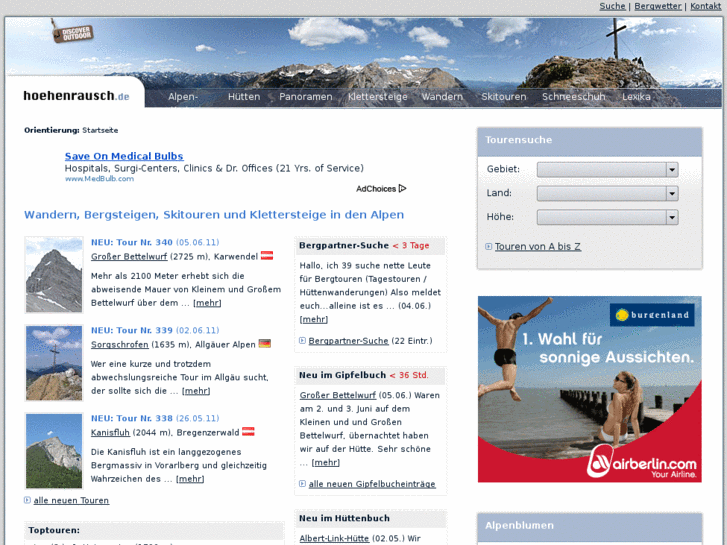Open Großer Bettelwurf link in tour 340
This screenshot has height=545, width=727.
tap(129, 256)
